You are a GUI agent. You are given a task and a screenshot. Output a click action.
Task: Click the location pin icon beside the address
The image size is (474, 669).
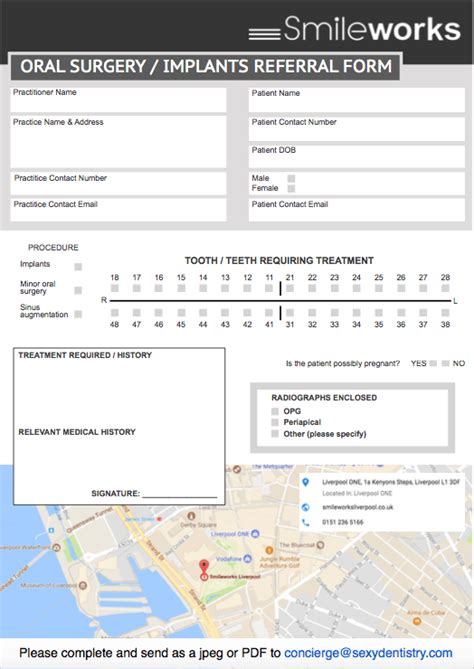click(305, 482)
